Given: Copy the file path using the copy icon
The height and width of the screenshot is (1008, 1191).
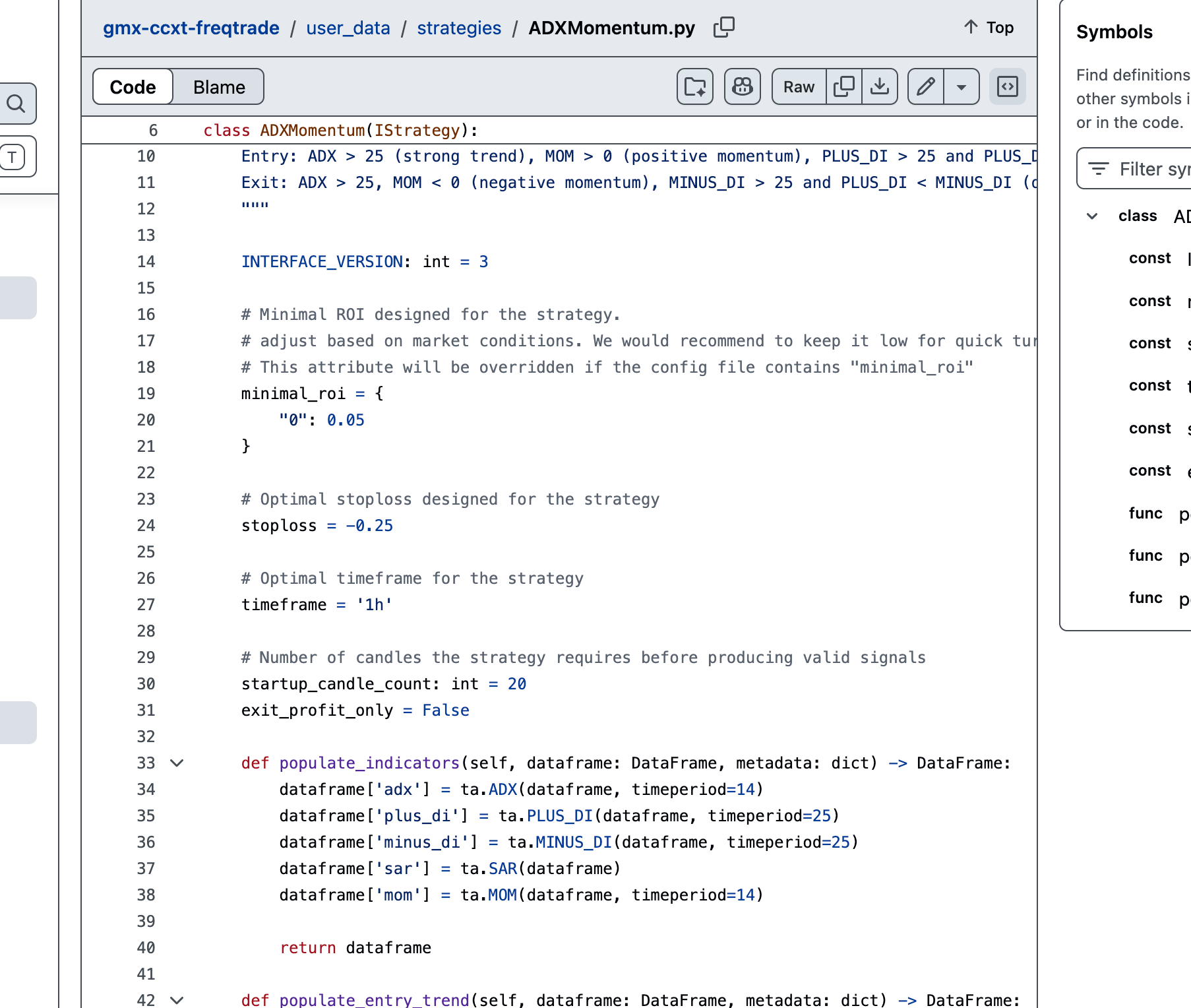Looking at the screenshot, I should point(723,27).
